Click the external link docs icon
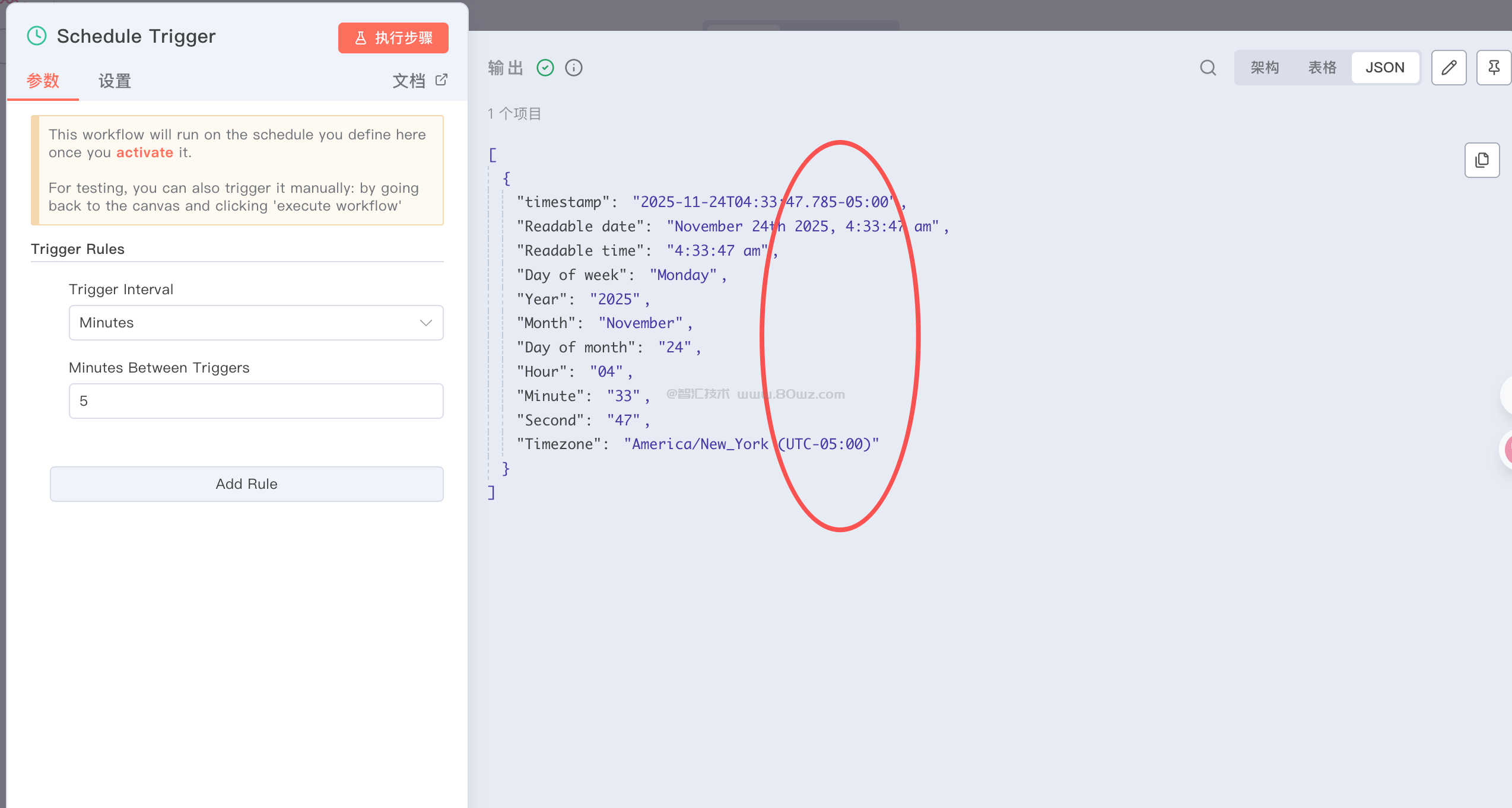 (x=441, y=79)
